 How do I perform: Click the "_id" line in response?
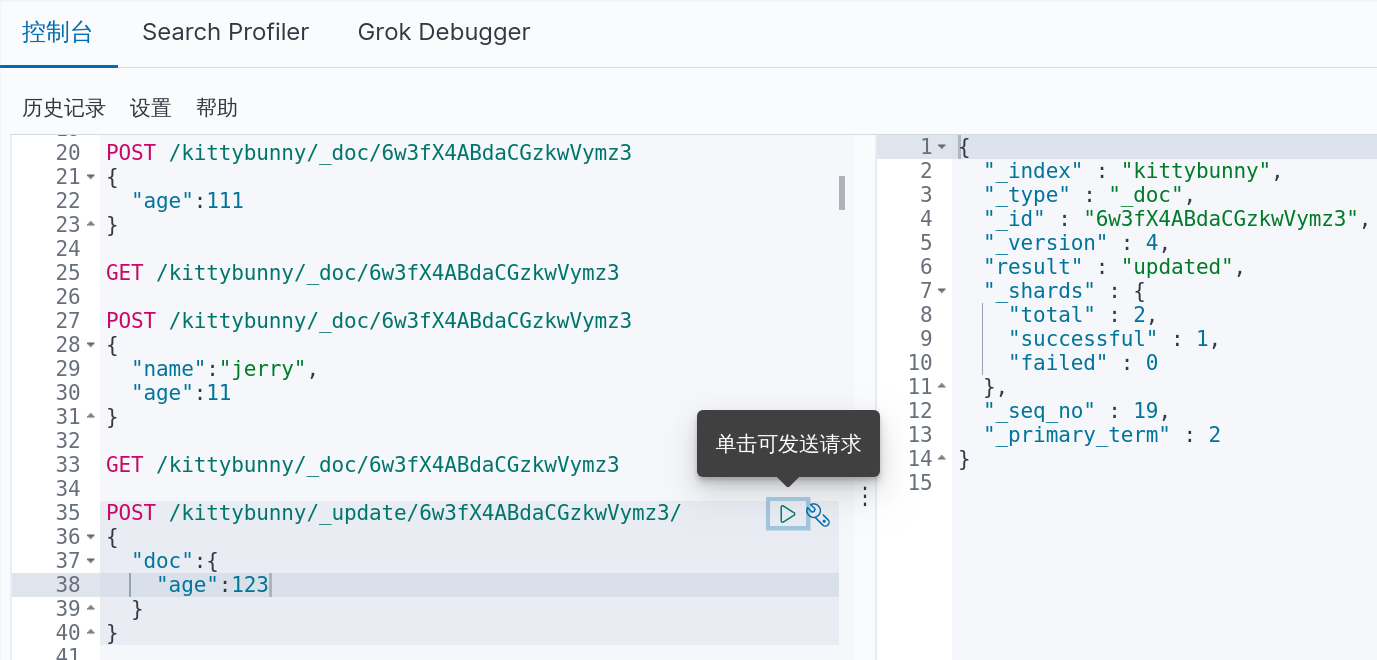pyautogui.click(x=1177, y=219)
